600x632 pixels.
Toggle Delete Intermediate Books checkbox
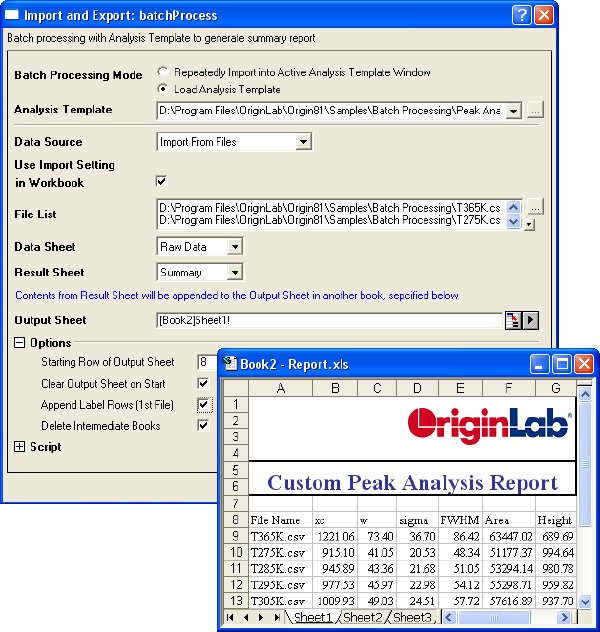click(203, 425)
